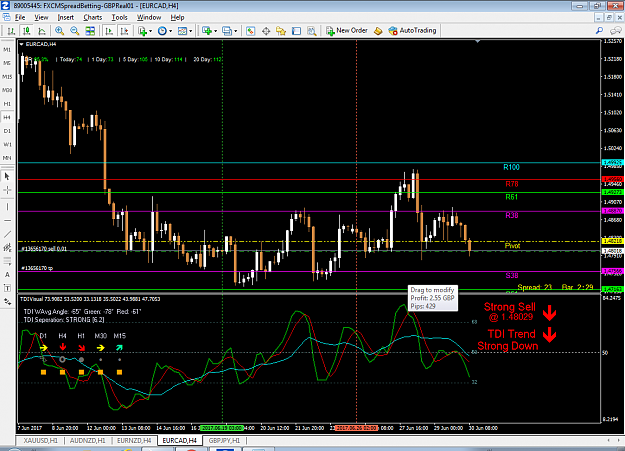Open the Window menu
Image resolution: width=625 pixels, height=451 pixels.
pos(149,18)
